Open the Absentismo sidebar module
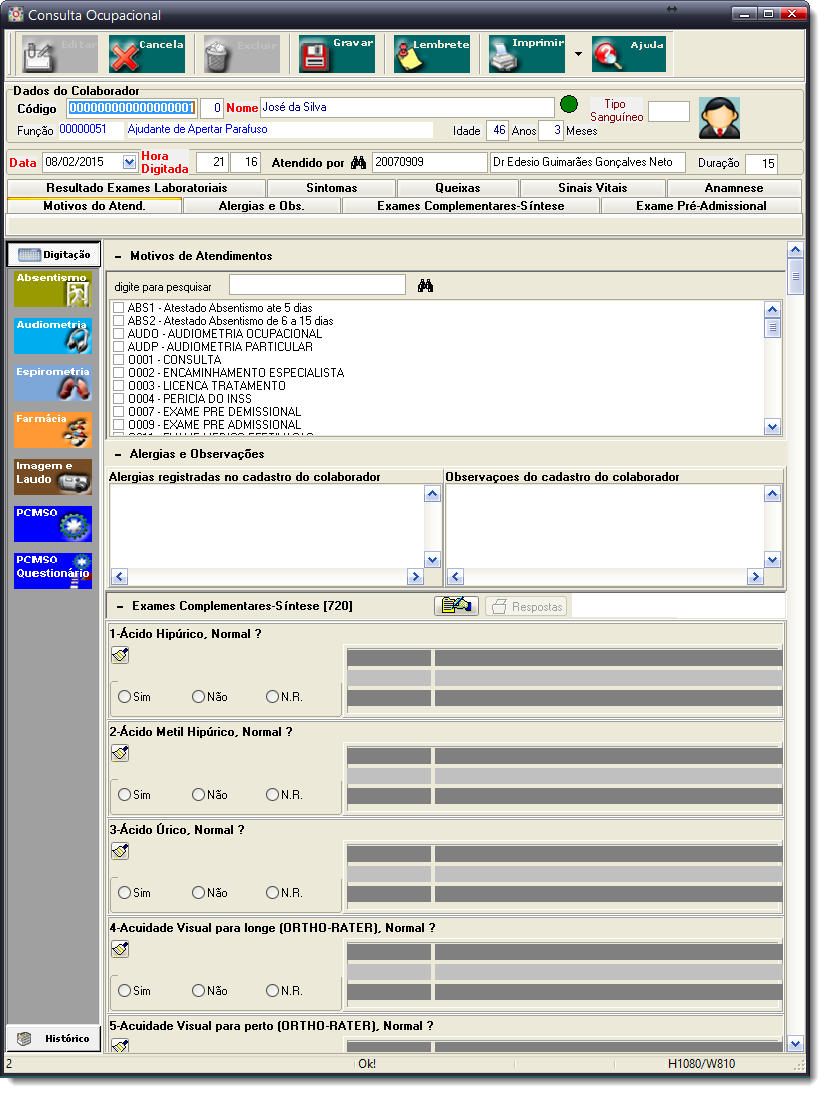 pos(53,289)
